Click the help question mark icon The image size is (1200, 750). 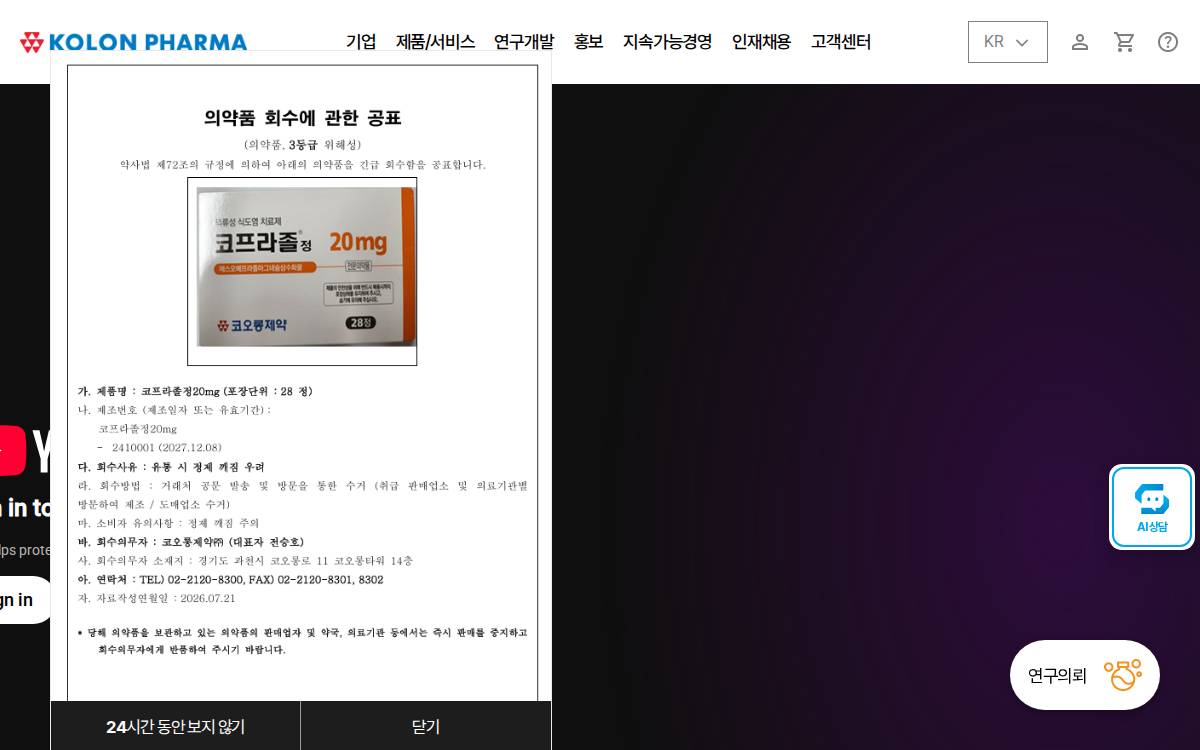[1168, 42]
